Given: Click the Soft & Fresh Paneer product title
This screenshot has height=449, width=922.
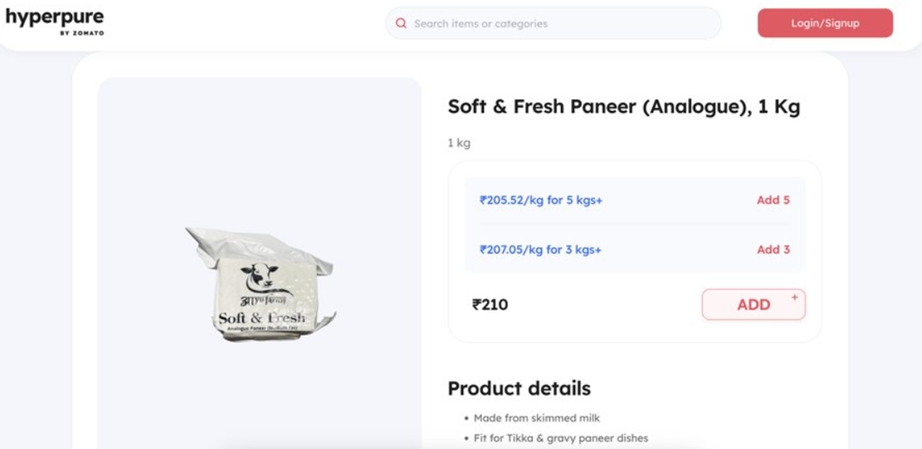Looking at the screenshot, I should click(x=623, y=107).
